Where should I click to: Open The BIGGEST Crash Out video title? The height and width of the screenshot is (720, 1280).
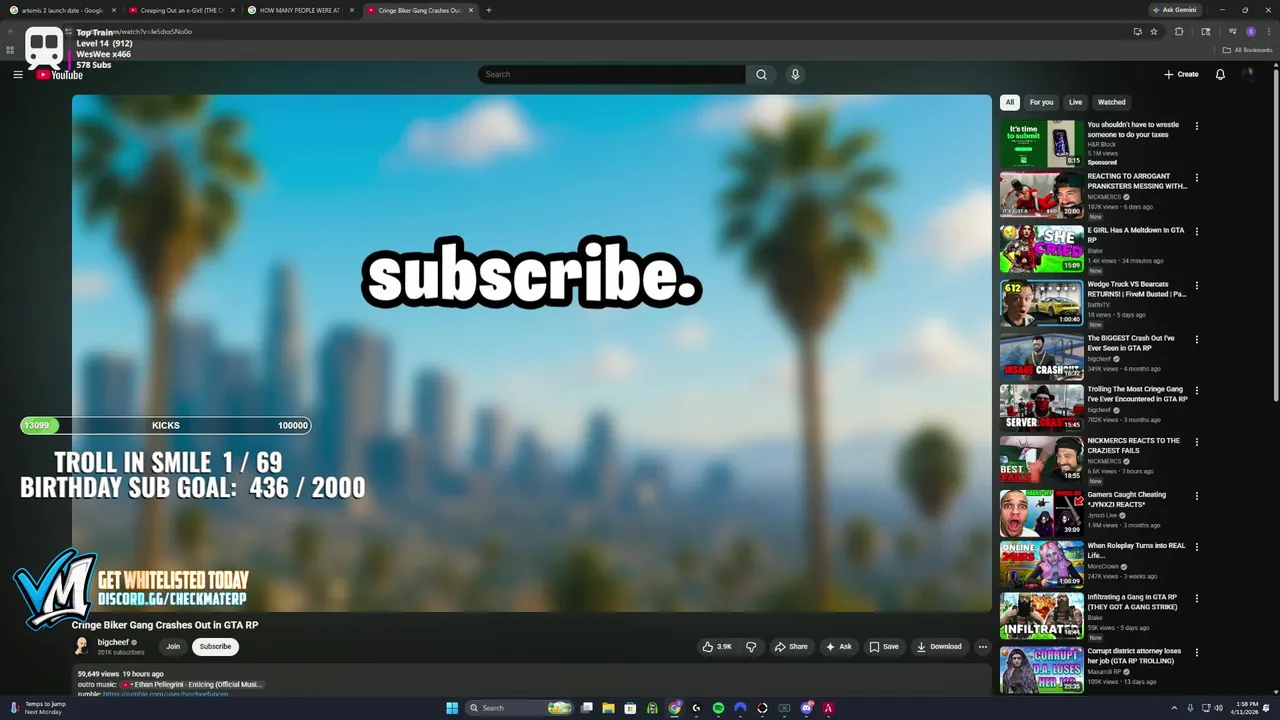coord(1131,343)
